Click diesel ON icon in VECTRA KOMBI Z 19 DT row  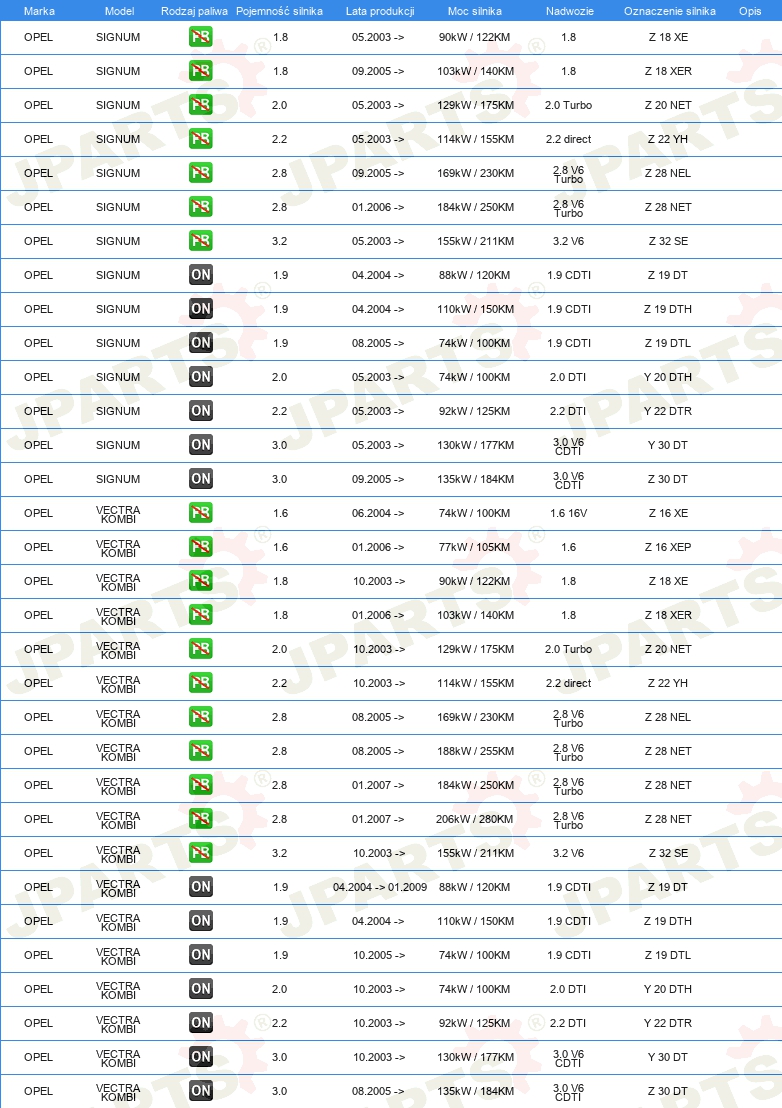click(201, 887)
